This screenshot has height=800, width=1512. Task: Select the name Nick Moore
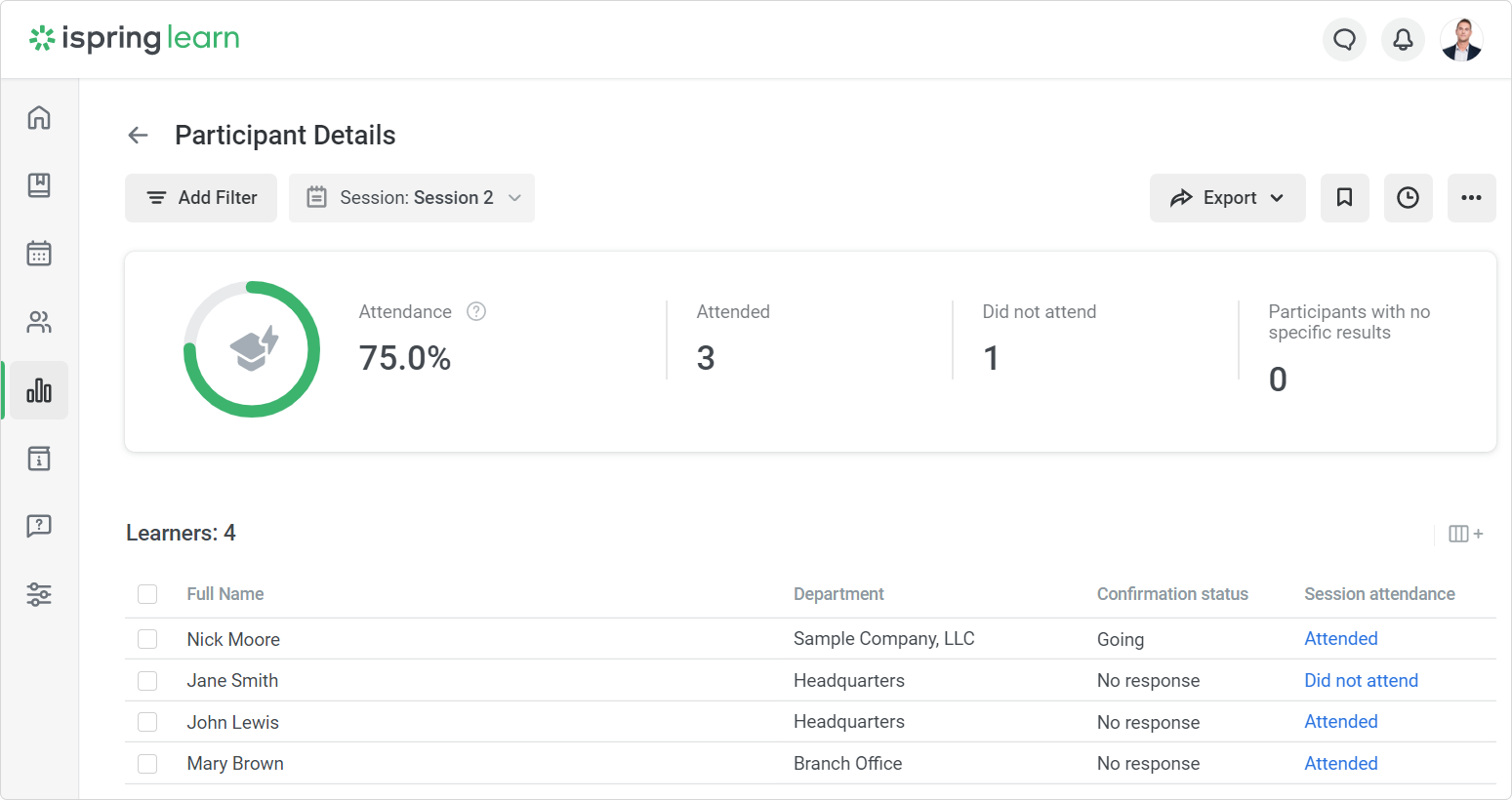point(233,640)
